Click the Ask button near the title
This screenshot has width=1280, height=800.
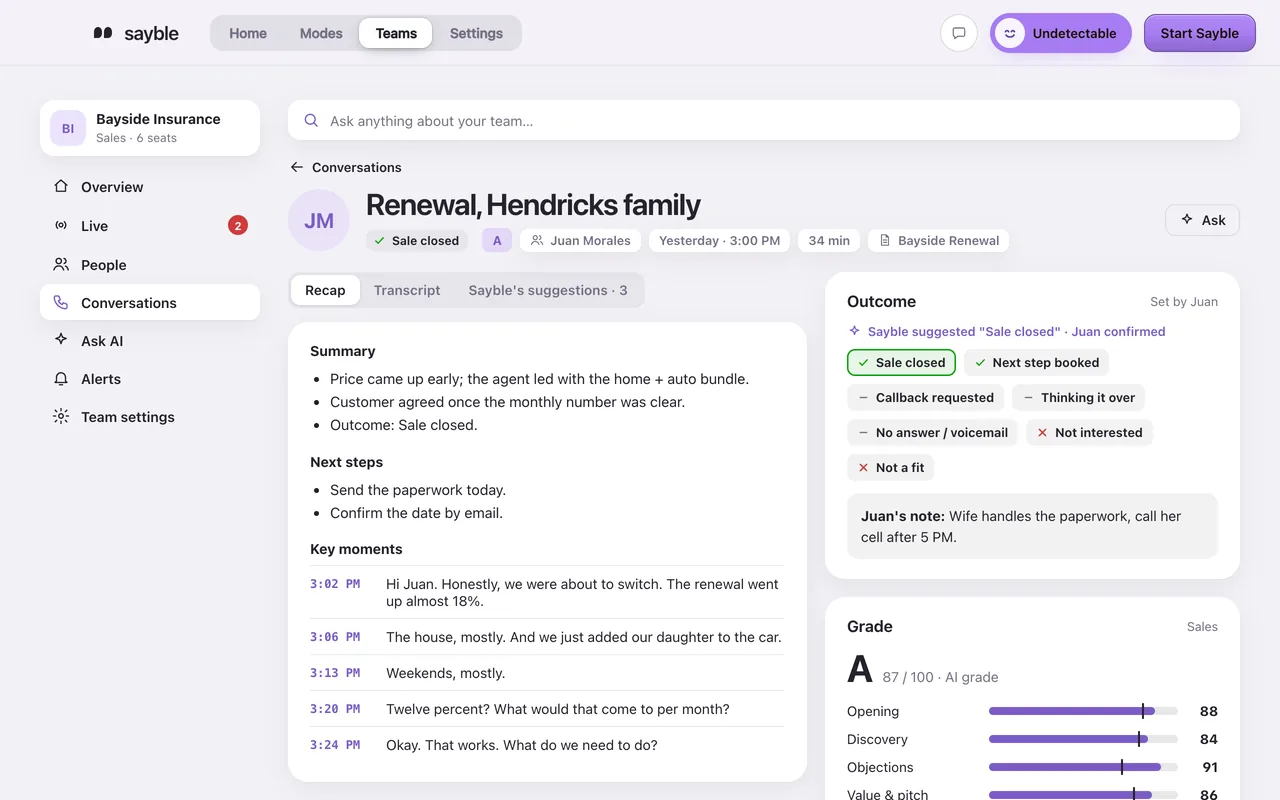click(x=1202, y=220)
